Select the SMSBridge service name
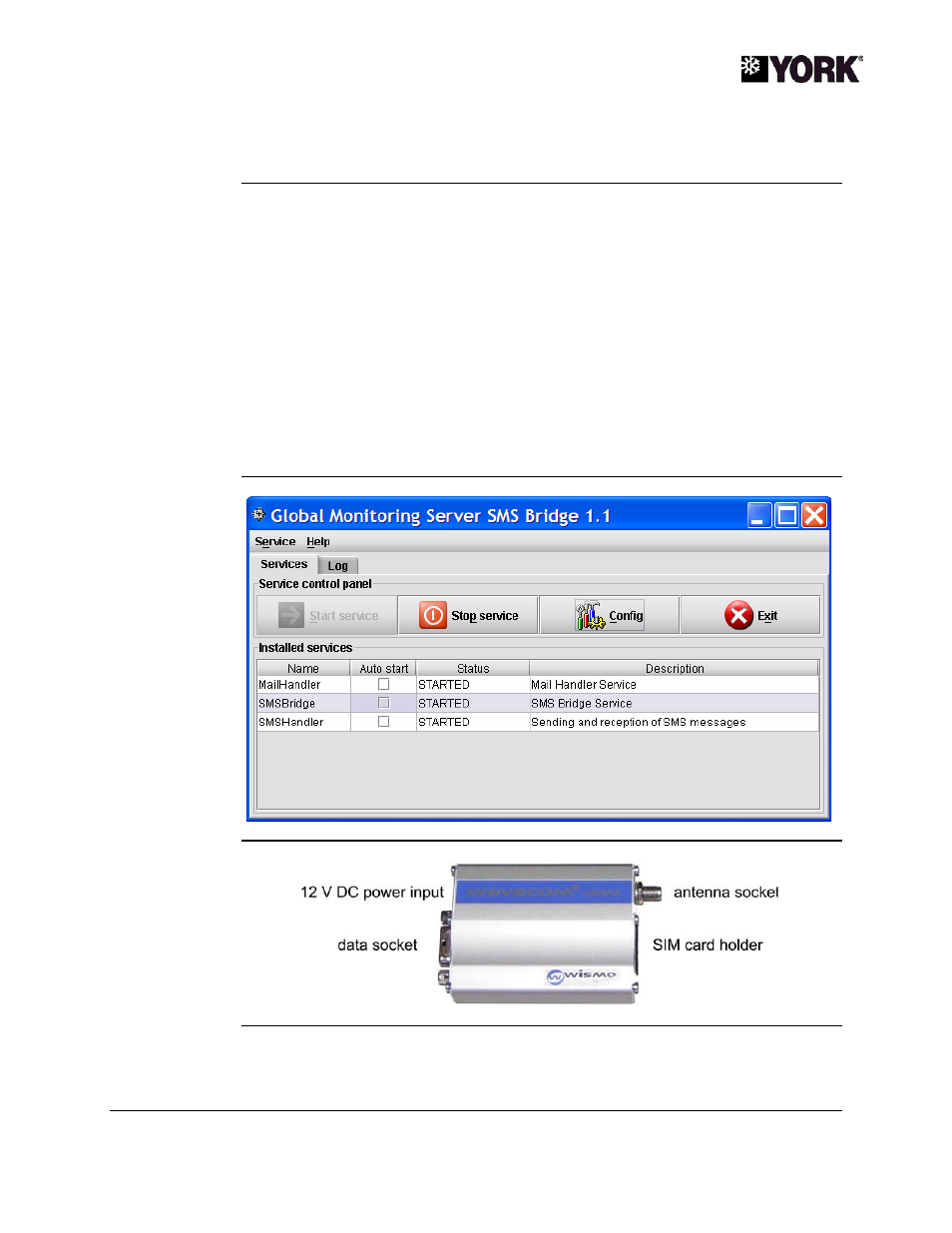The image size is (952, 1233). tap(286, 704)
